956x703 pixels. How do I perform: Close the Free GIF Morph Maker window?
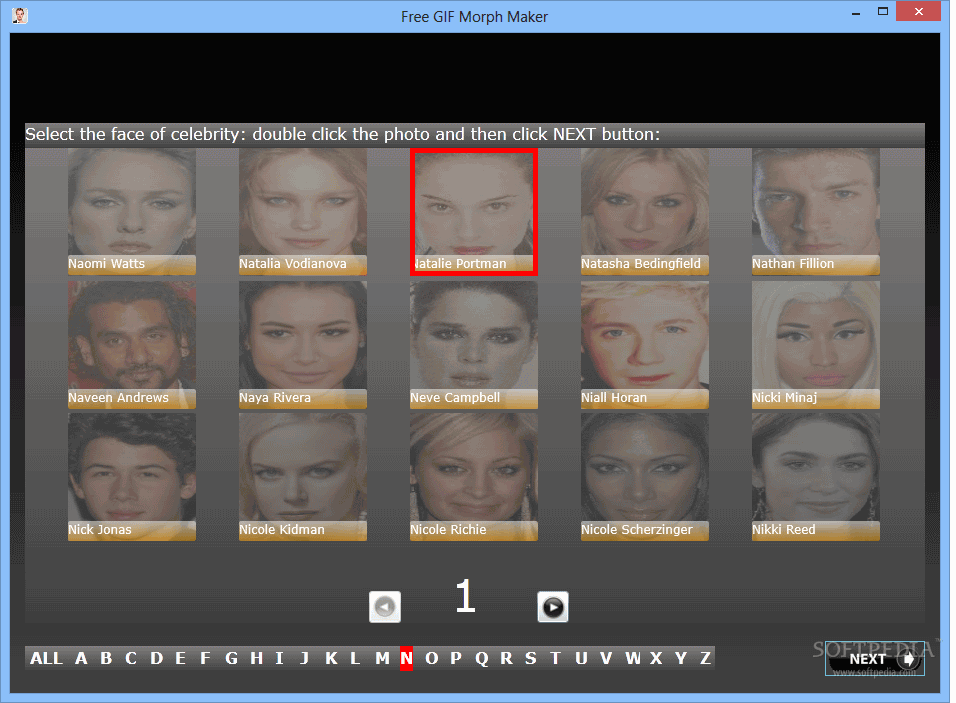click(x=919, y=12)
